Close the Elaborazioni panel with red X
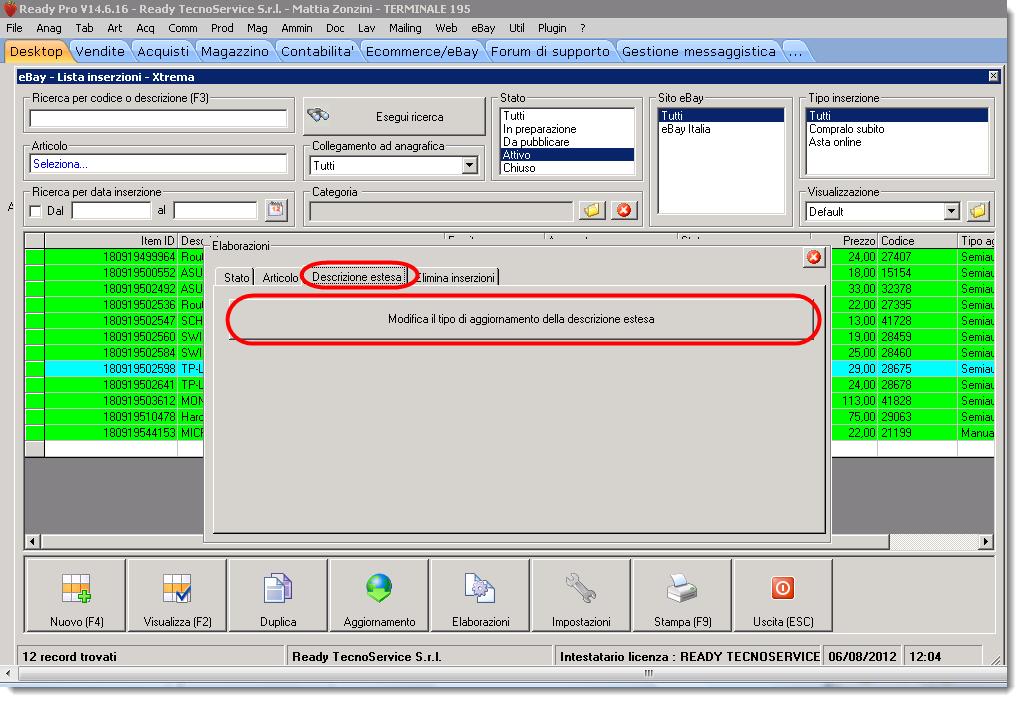 pos(814,257)
